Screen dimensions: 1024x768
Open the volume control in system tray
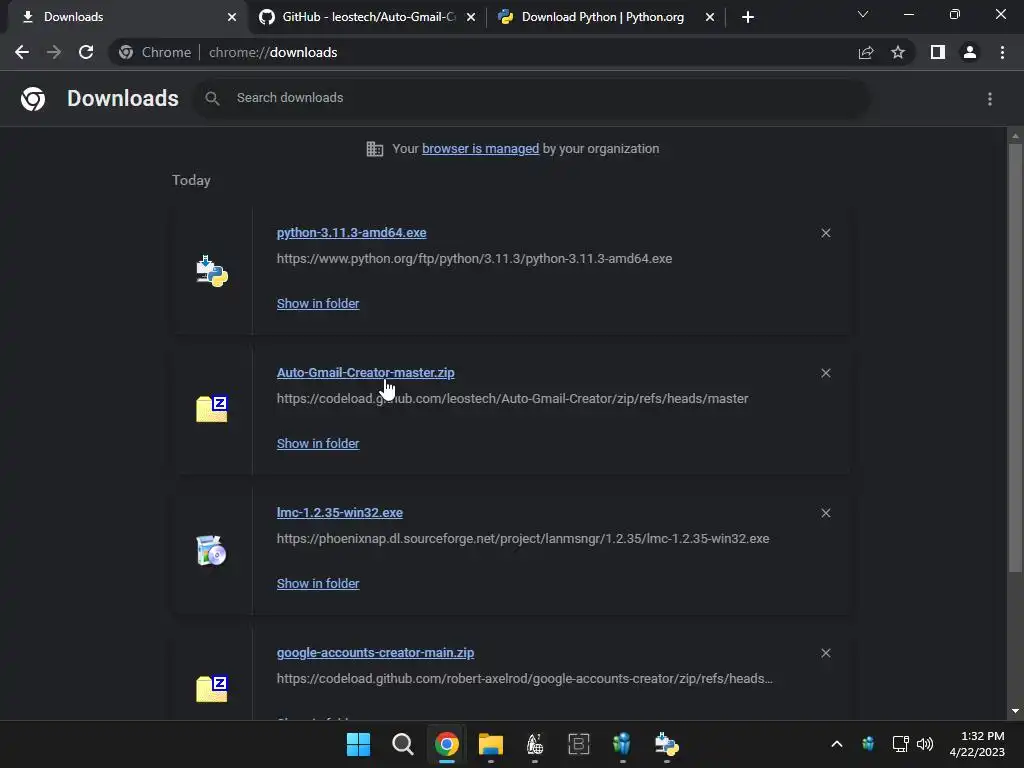point(925,744)
